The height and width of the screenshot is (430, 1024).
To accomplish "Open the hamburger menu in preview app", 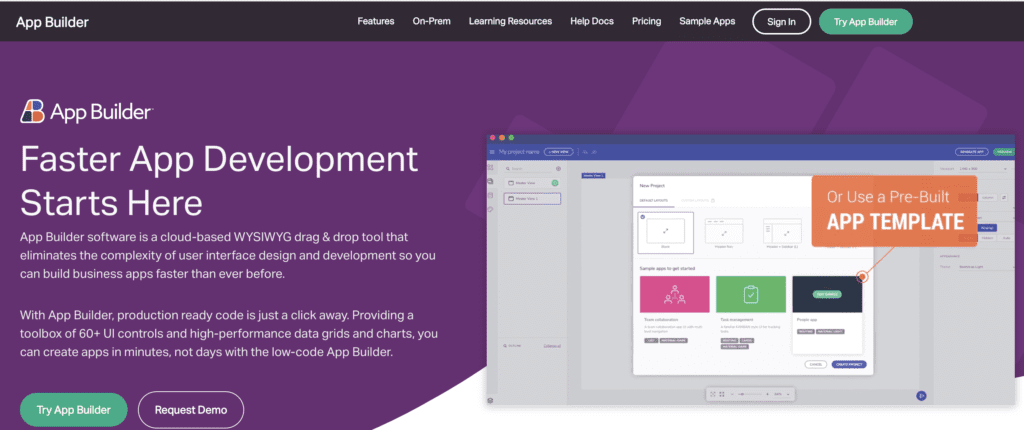I will [492, 152].
